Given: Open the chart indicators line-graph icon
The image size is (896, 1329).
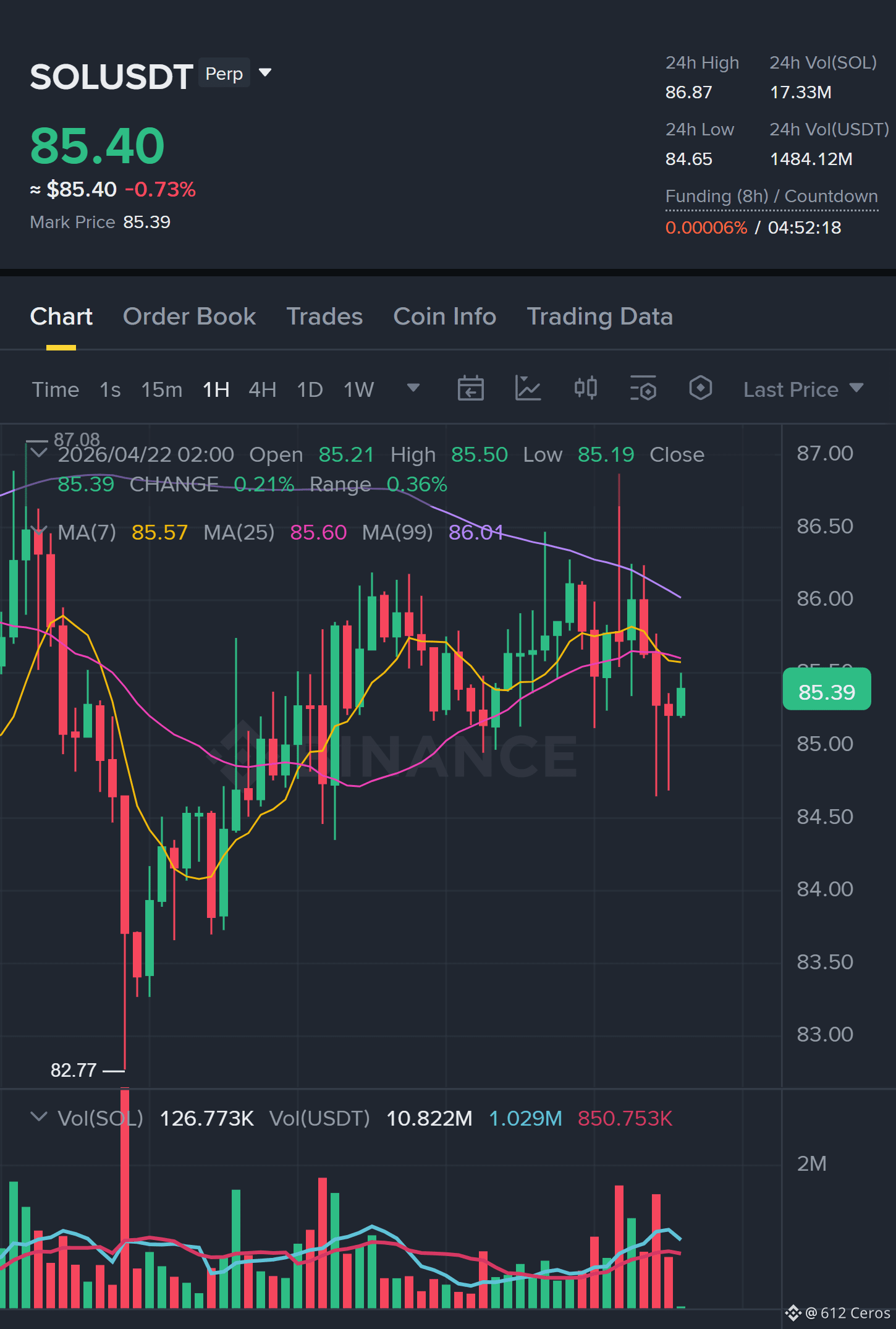Looking at the screenshot, I should 528,389.
